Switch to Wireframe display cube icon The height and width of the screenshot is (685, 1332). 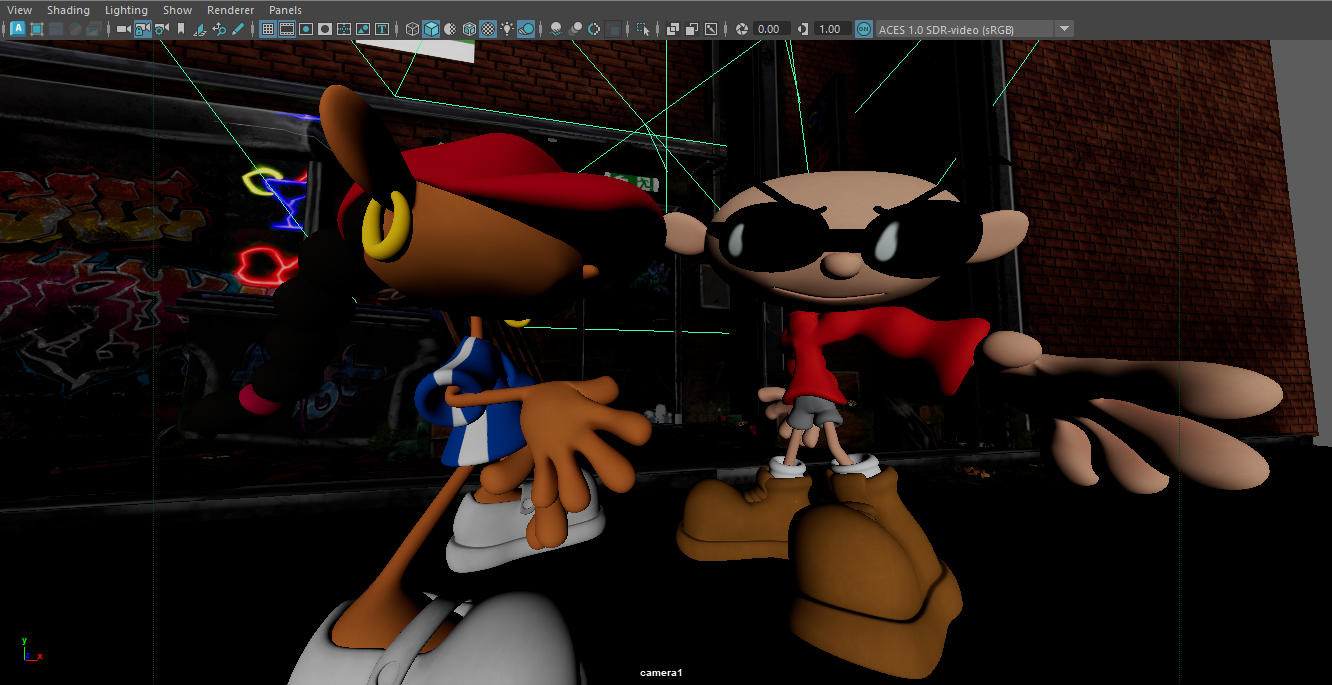[412, 29]
